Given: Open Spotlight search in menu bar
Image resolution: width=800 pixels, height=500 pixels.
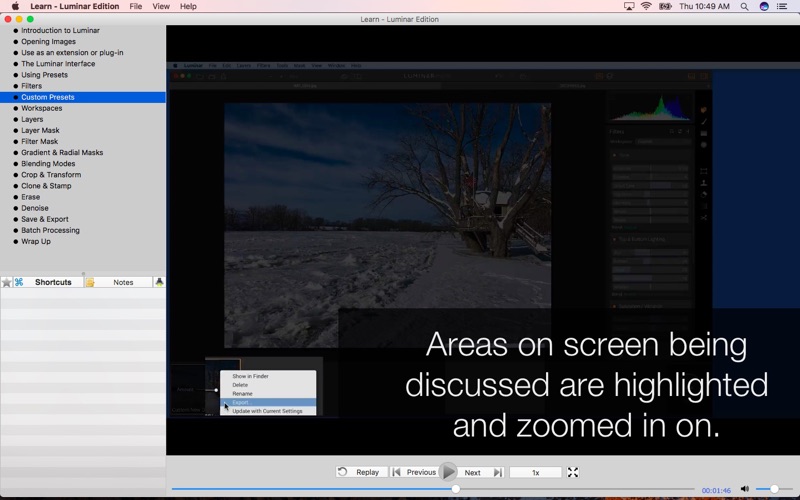Looking at the screenshot, I should click(x=744, y=6).
